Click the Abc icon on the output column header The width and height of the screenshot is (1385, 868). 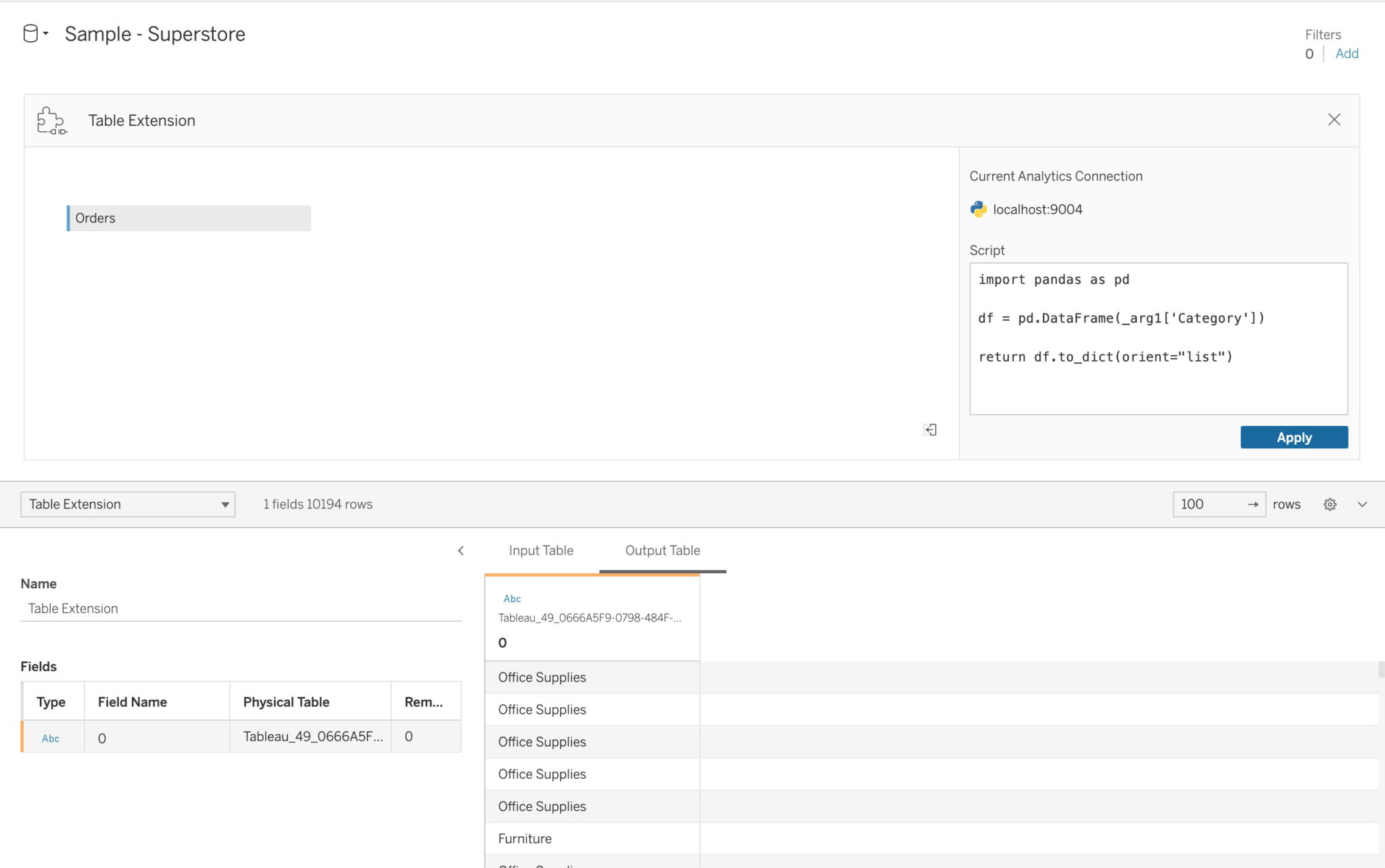click(512, 598)
